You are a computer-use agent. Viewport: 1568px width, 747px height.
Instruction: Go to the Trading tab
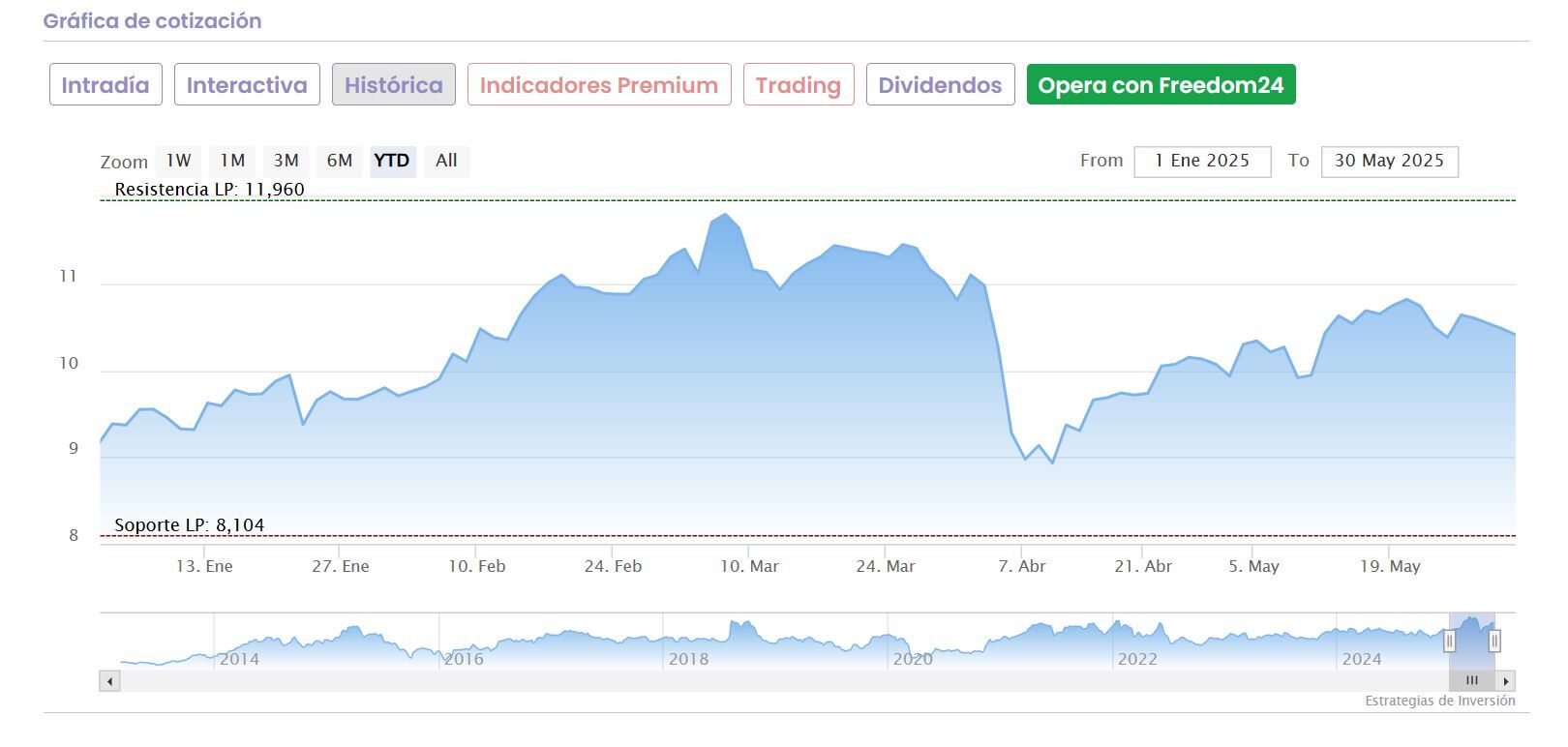799,85
